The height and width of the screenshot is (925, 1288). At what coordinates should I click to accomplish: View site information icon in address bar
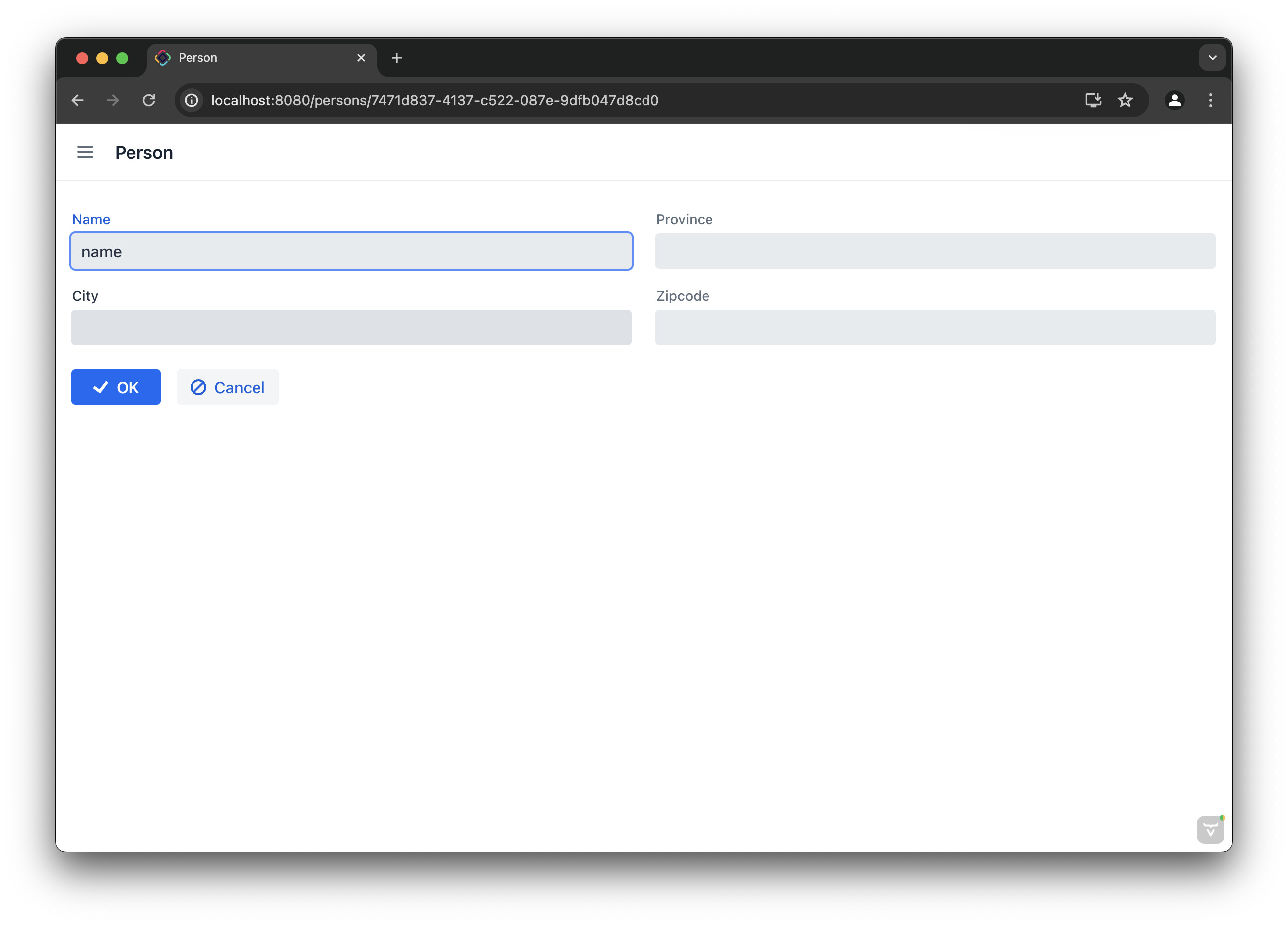pos(192,101)
